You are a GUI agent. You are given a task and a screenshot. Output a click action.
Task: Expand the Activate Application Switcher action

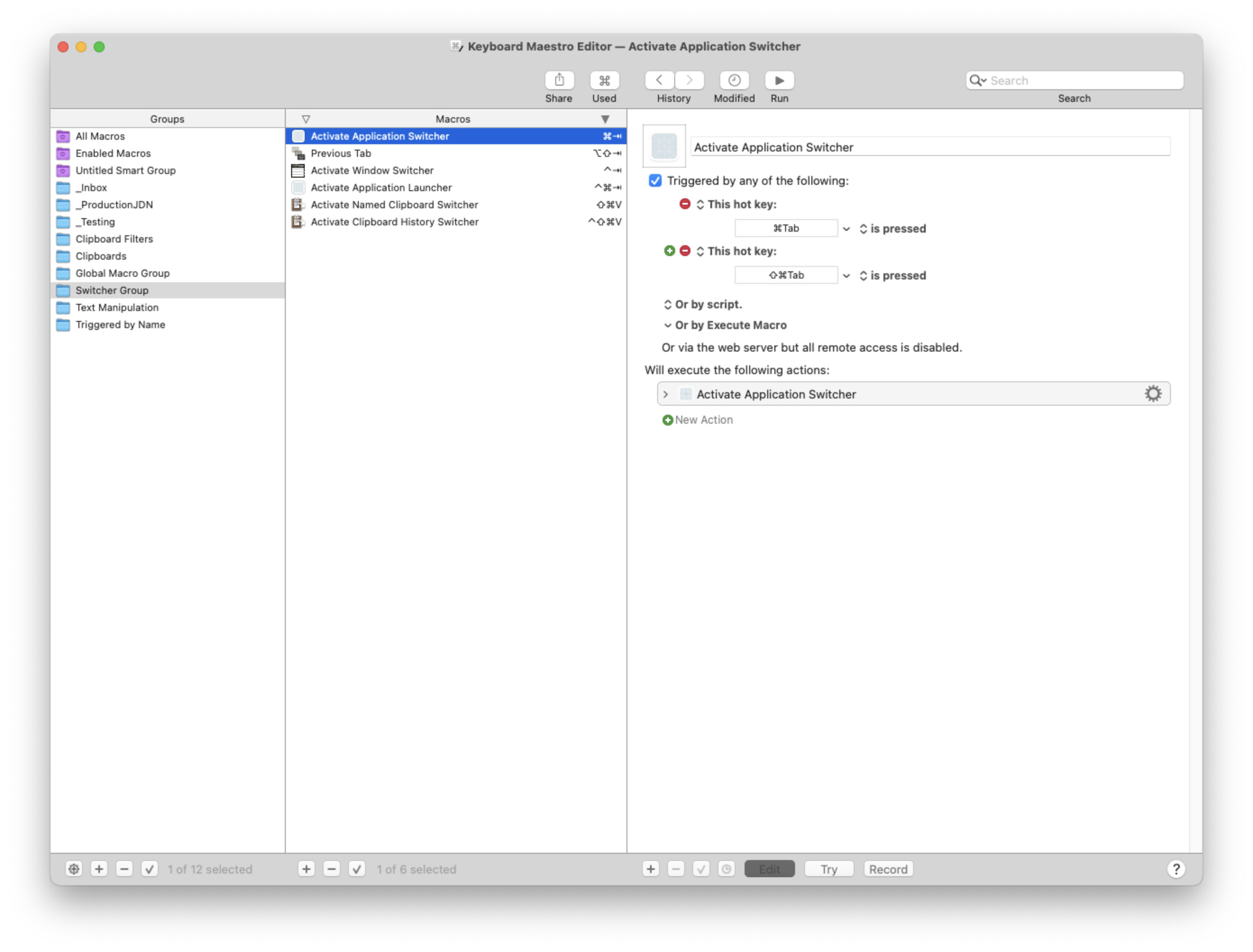click(666, 394)
